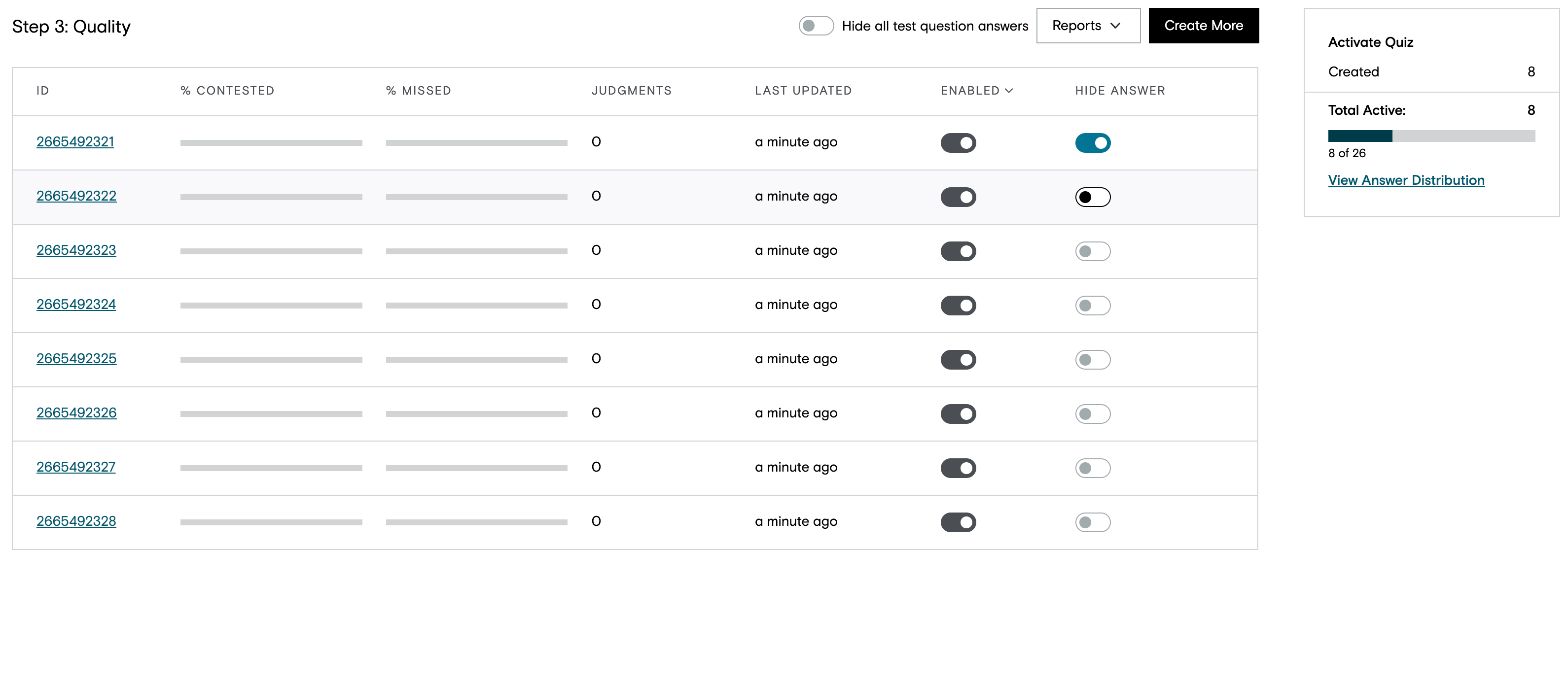The height and width of the screenshot is (685, 1568).
Task: Disable Enabled toggle for question 2665492326
Action: 958,413
